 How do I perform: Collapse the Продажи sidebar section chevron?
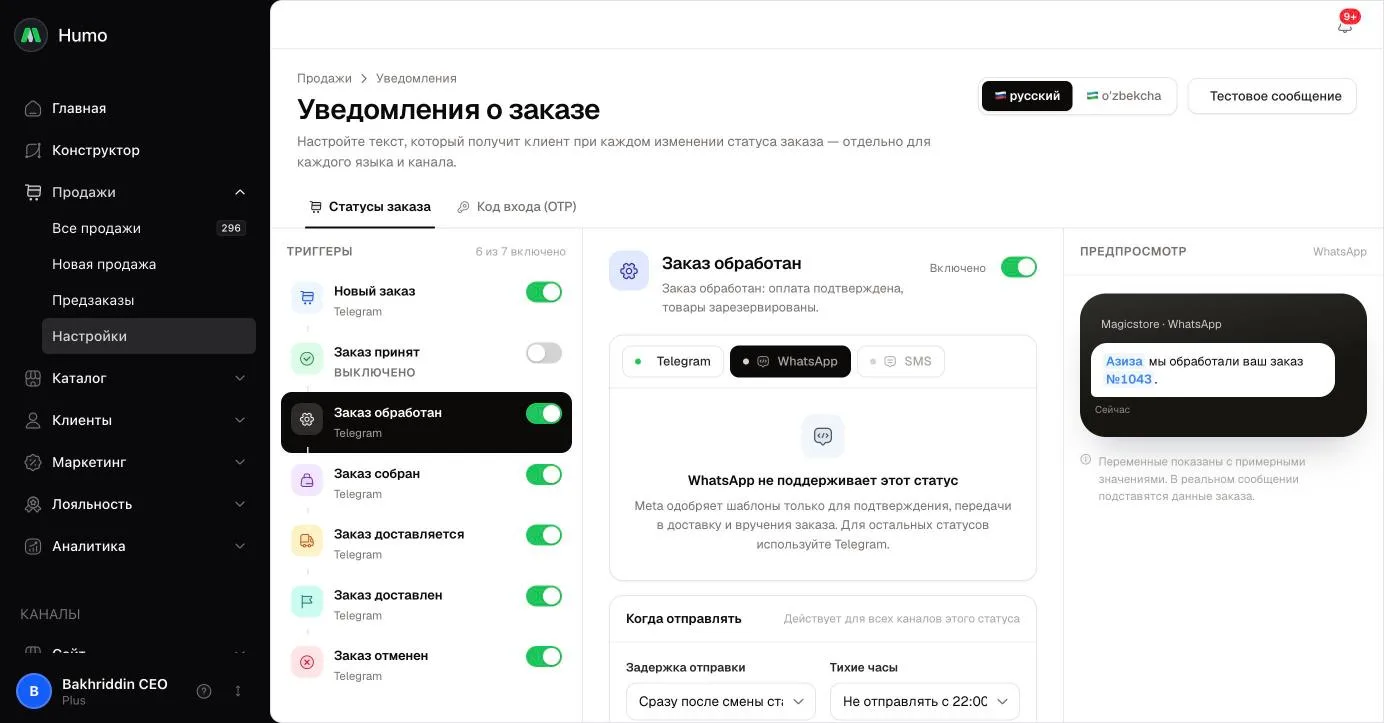click(240, 192)
